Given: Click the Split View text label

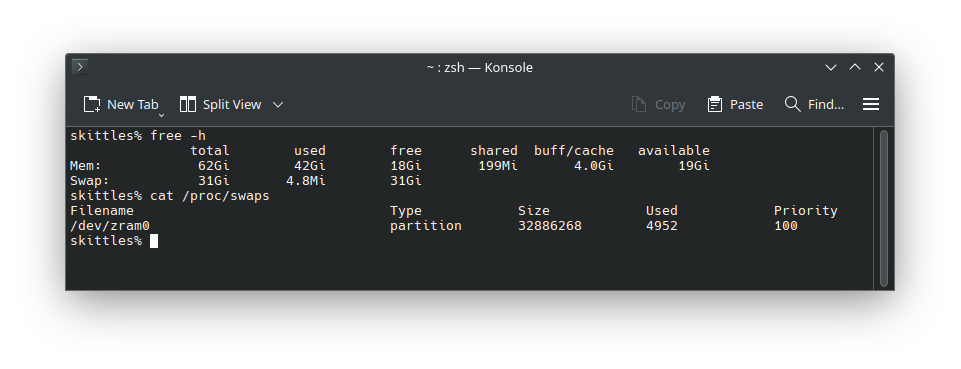Looking at the screenshot, I should coord(232,105).
